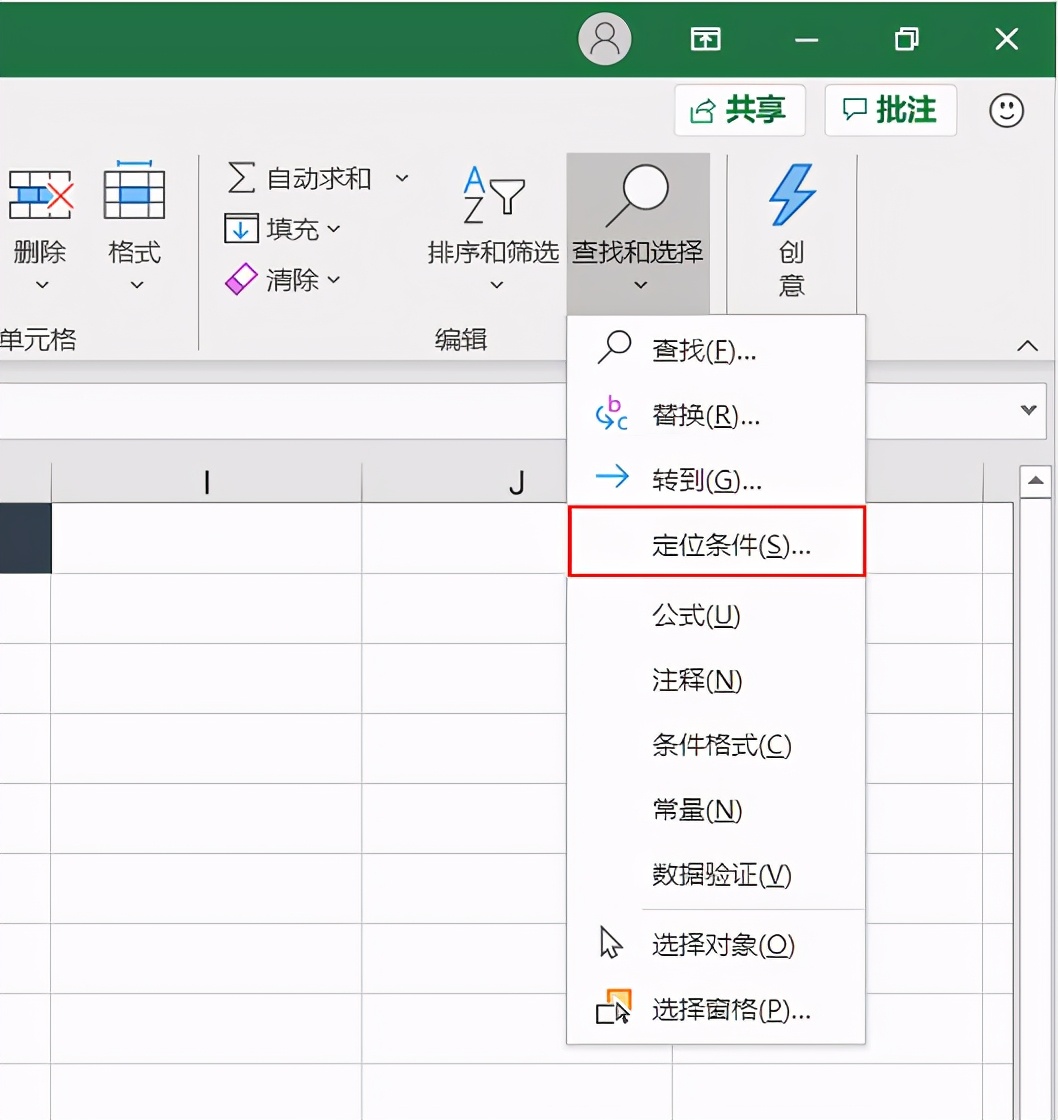Collapse the ribbon using the chevron
The height and width of the screenshot is (1120, 1058).
[x=1027, y=345]
